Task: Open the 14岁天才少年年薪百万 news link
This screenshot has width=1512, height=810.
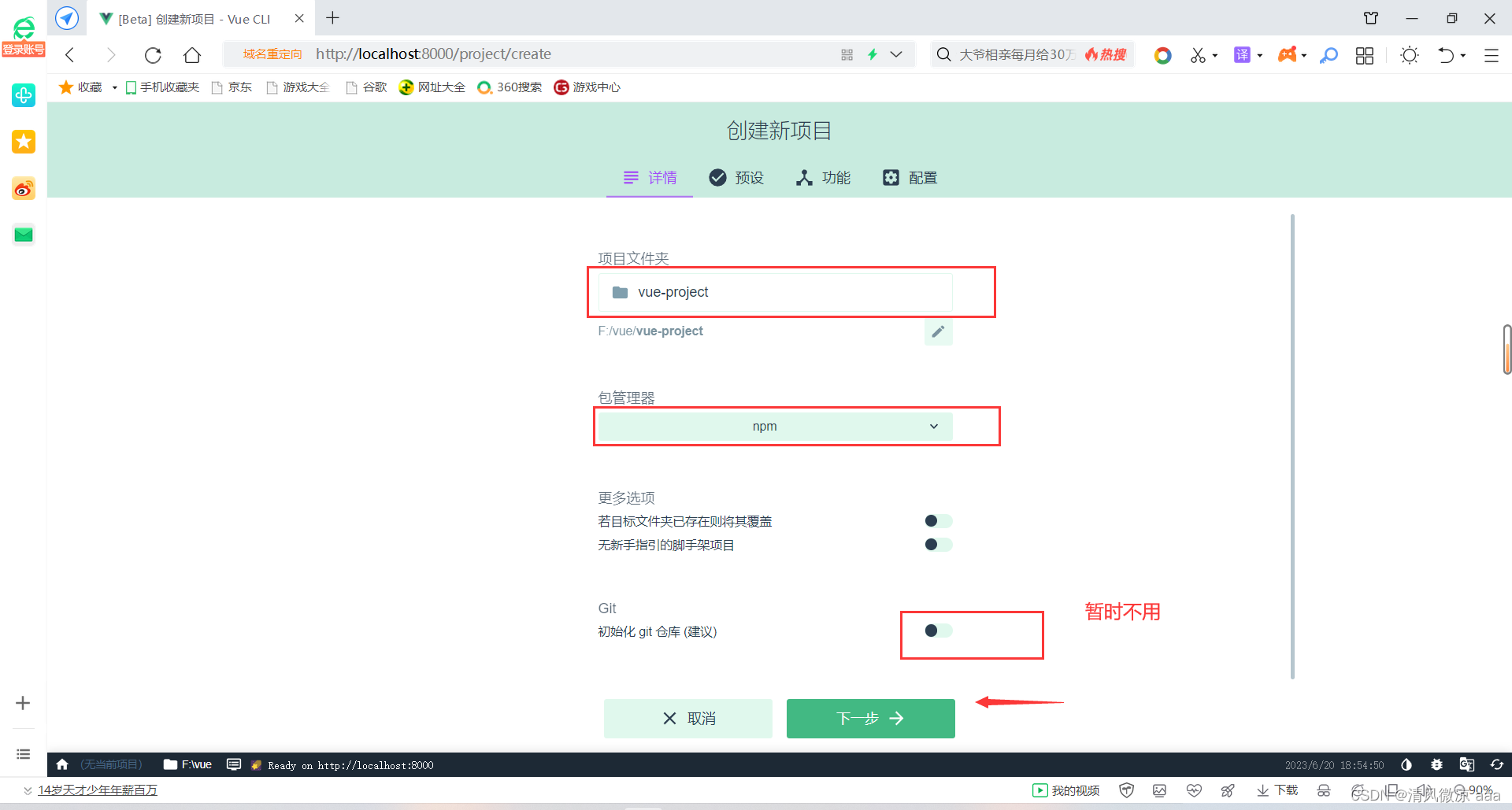Action: click(x=98, y=790)
